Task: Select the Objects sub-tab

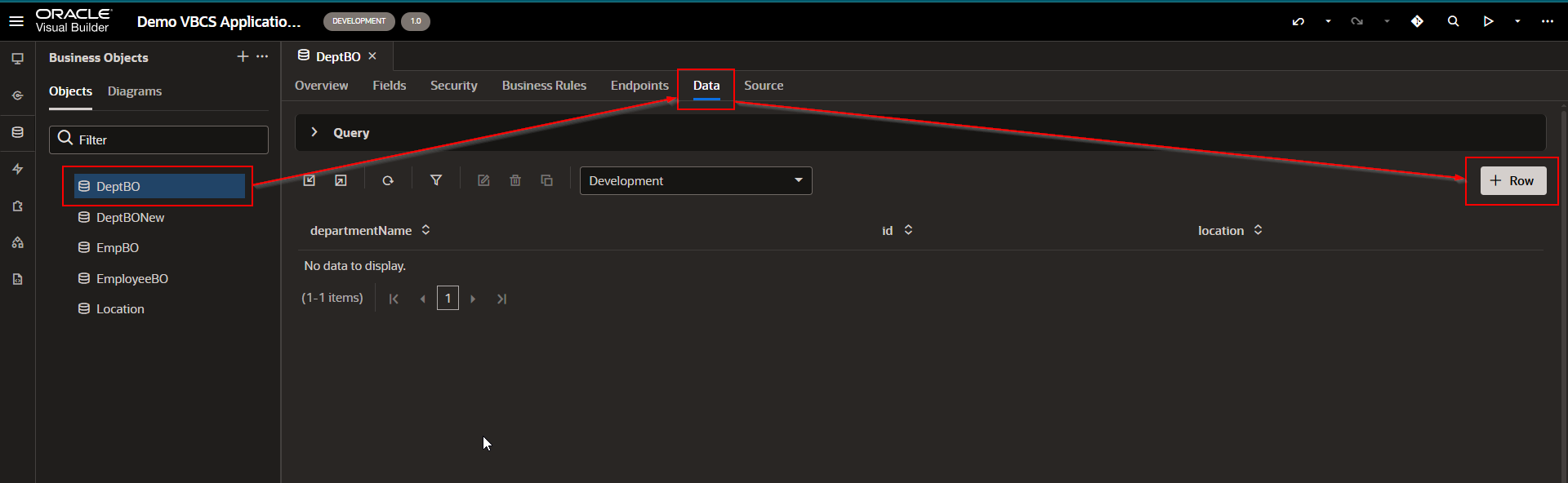Action: pos(70,91)
